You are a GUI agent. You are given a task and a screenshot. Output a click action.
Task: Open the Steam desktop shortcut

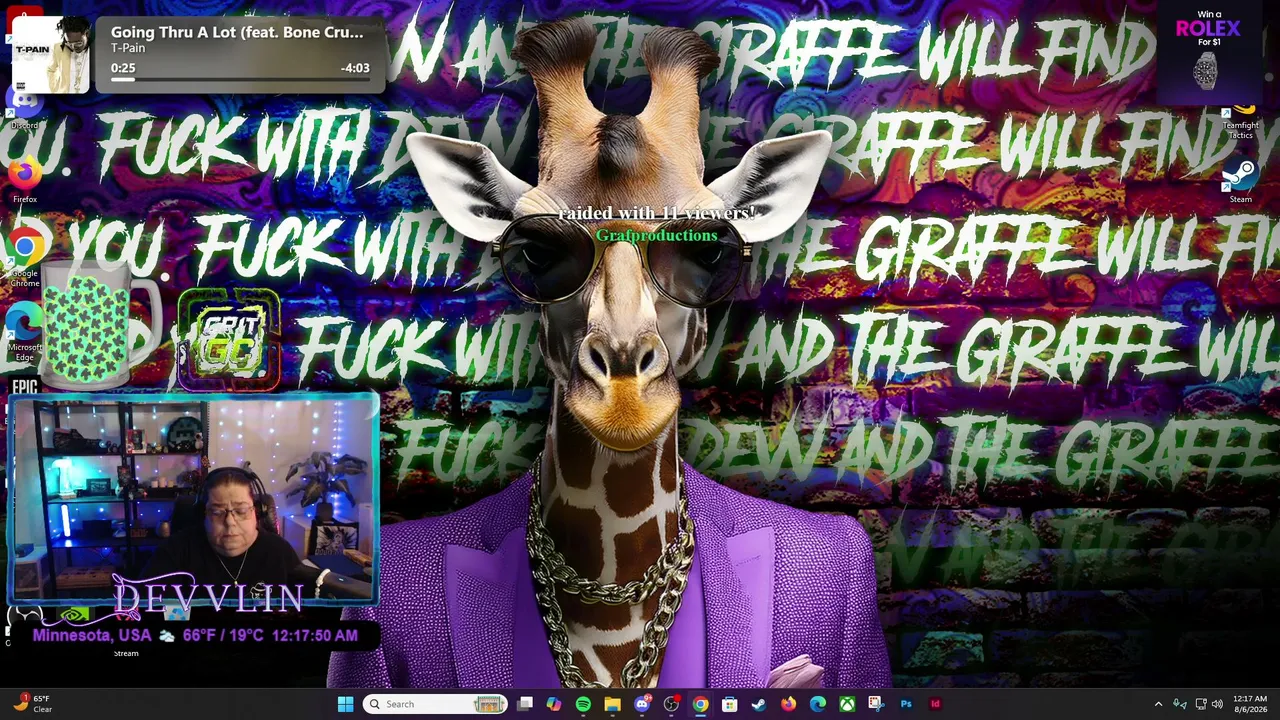[1240, 181]
